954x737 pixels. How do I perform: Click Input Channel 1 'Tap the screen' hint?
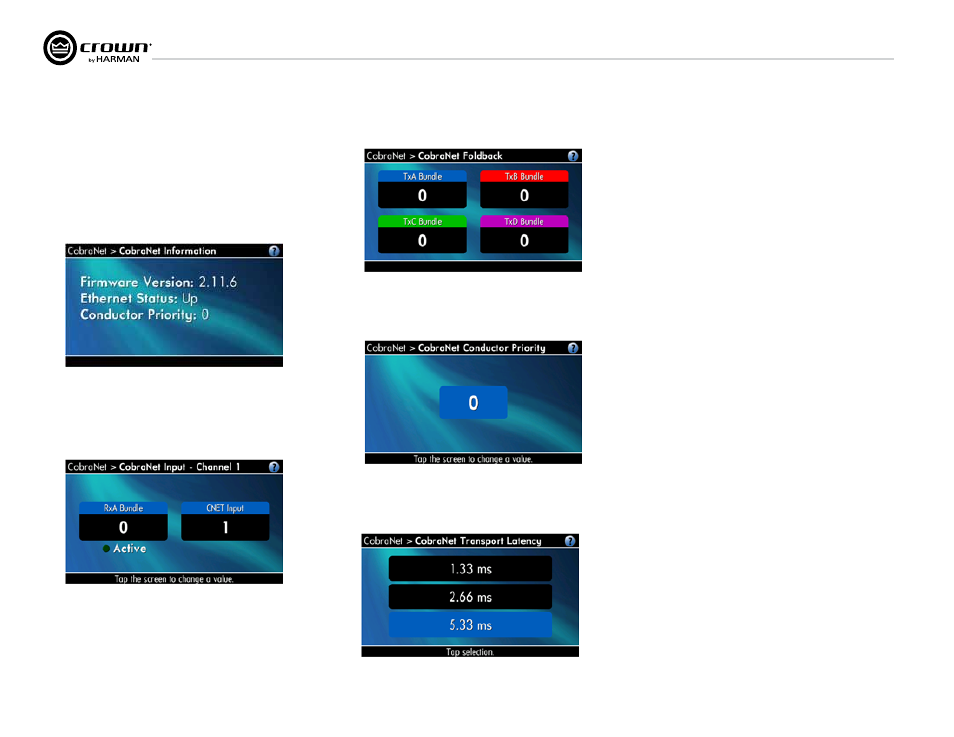tap(174, 579)
